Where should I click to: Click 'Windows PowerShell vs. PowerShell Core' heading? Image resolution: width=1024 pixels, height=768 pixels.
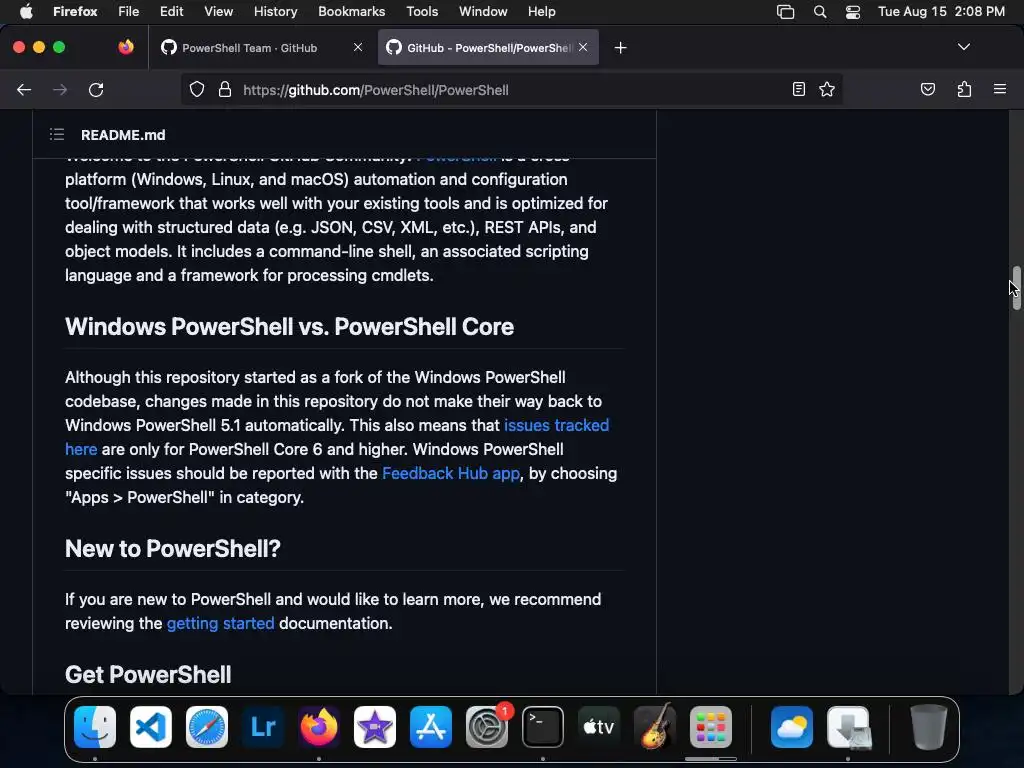pyautogui.click(x=289, y=326)
